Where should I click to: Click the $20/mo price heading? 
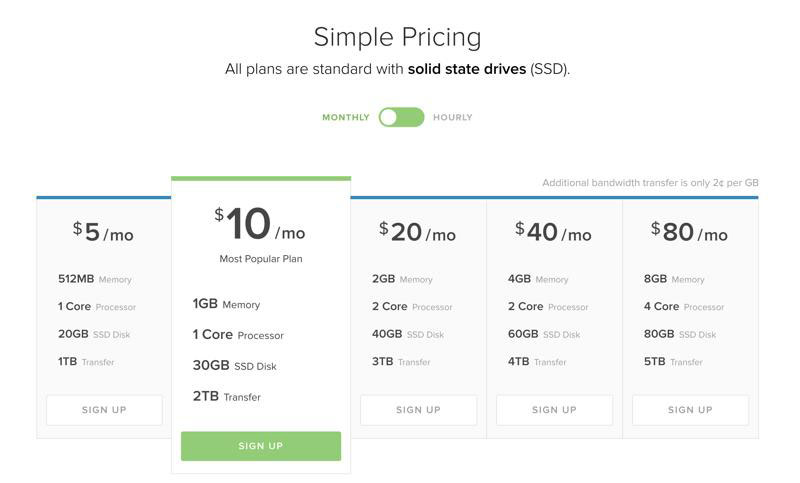[x=417, y=233]
